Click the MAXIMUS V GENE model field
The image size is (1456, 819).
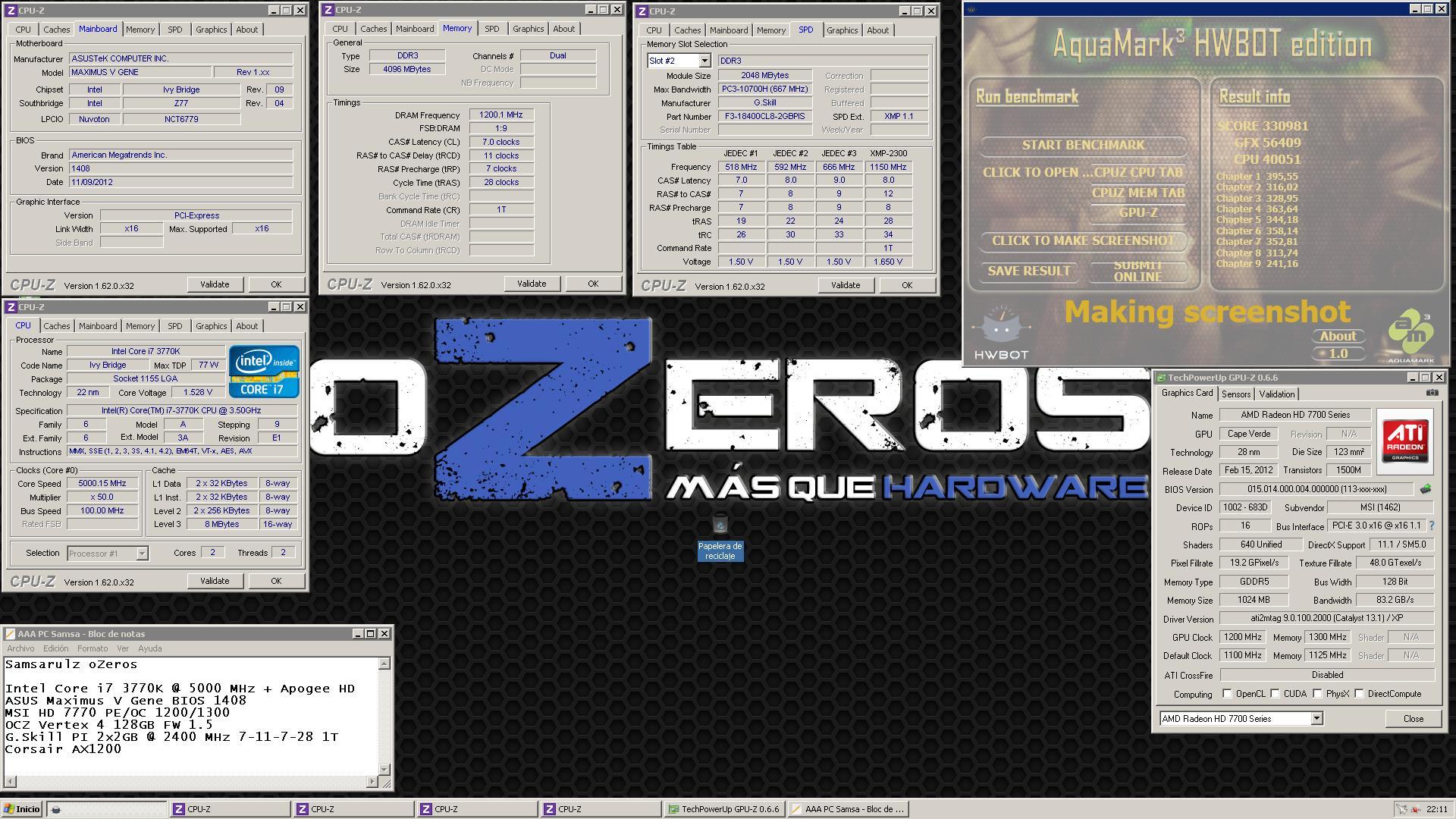(x=140, y=72)
